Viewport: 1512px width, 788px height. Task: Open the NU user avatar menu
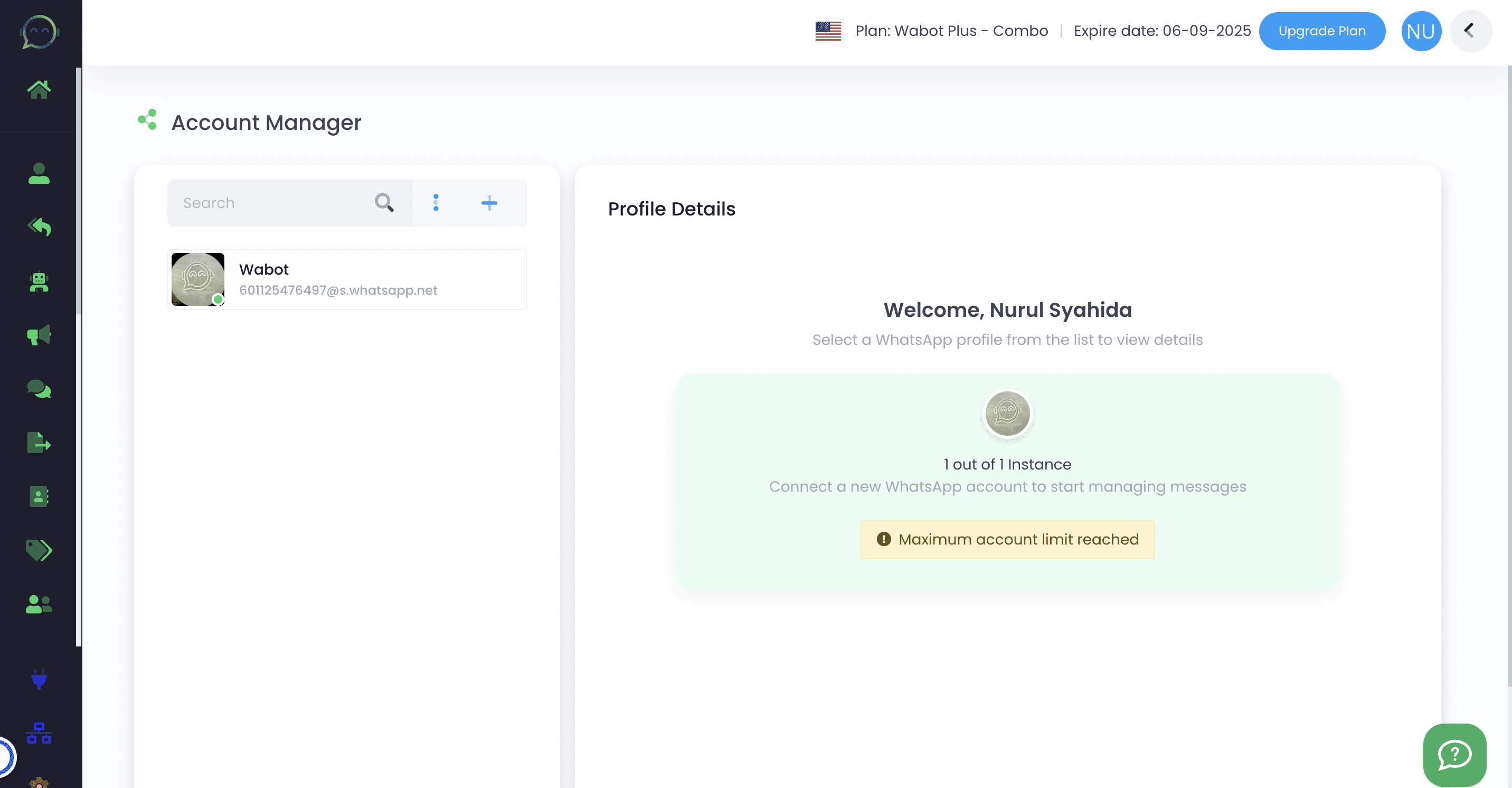coord(1421,31)
